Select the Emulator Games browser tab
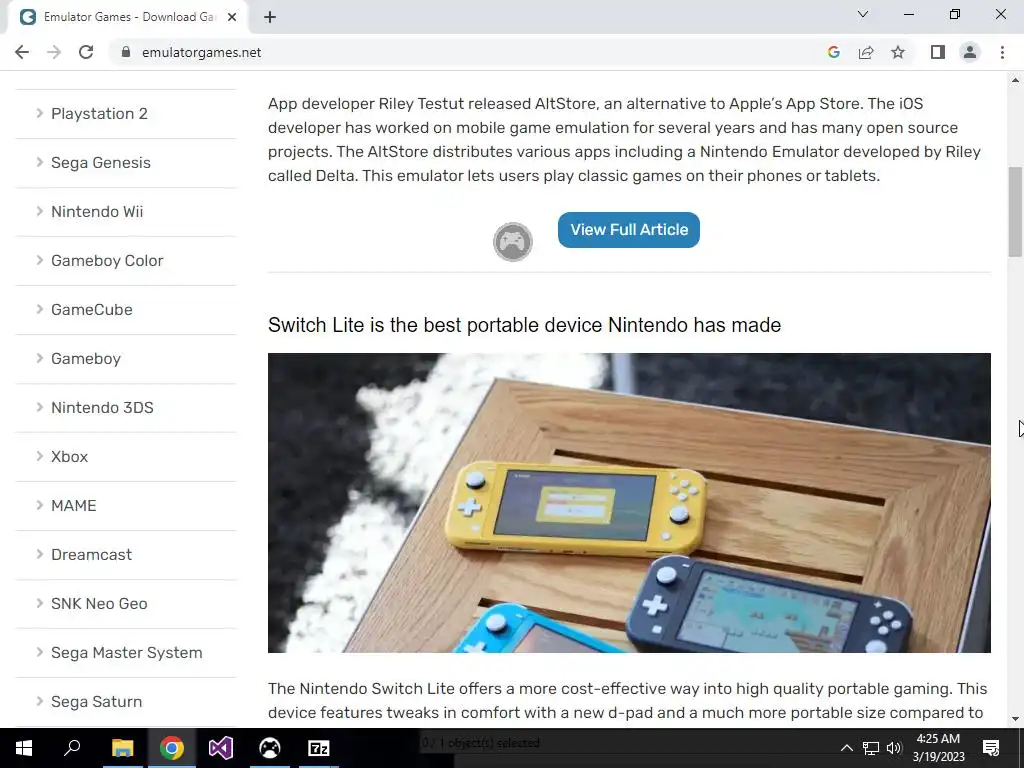The width and height of the screenshot is (1024, 768). [127, 17]
